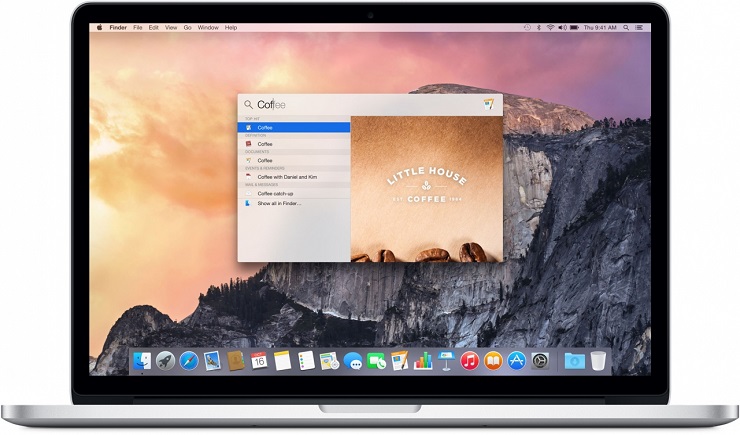
Task: Select Coffee catch-up mail result
Action: 294,193
